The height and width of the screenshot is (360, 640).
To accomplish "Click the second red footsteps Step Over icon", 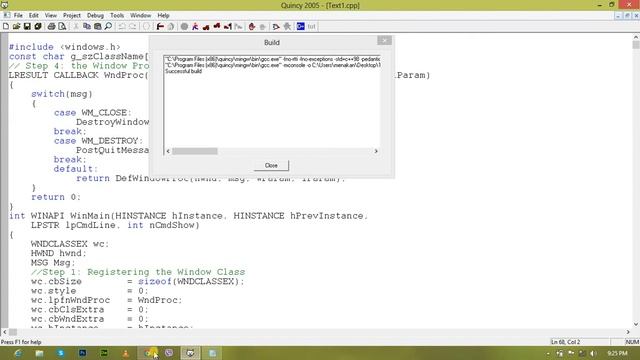I will [x=217, y=27].
